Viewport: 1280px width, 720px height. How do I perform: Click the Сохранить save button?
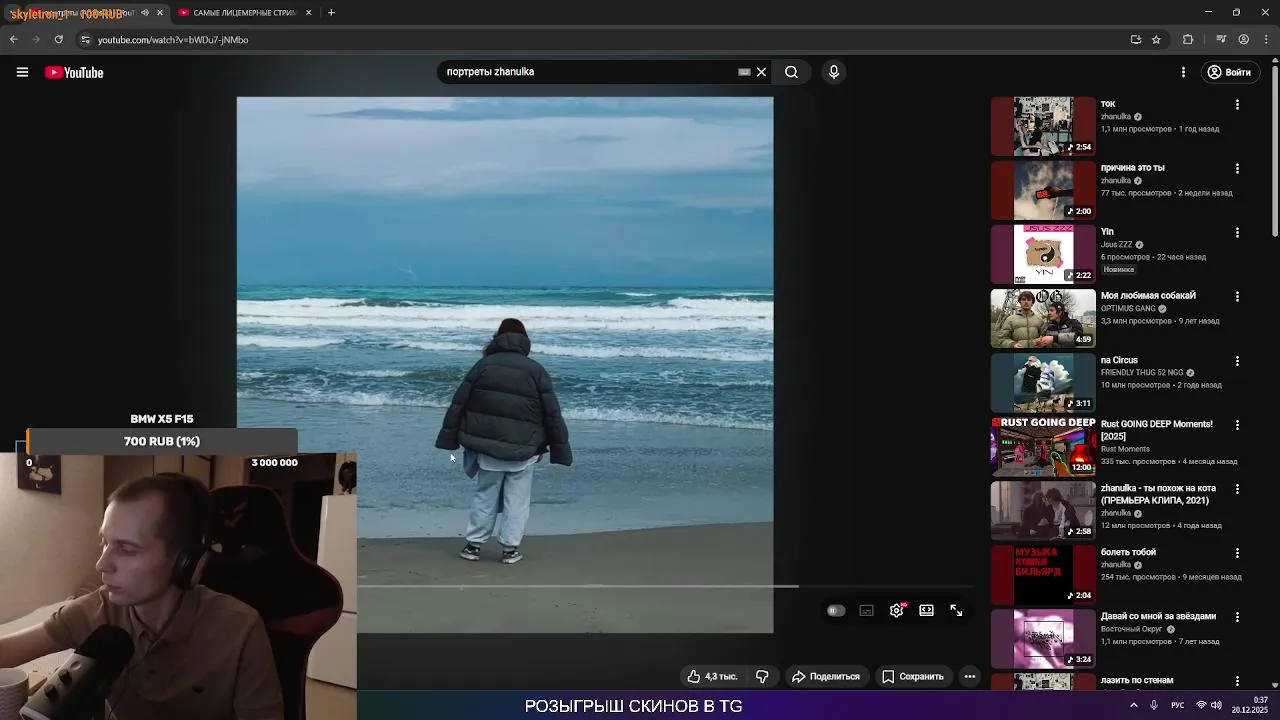tap(912, 677)
